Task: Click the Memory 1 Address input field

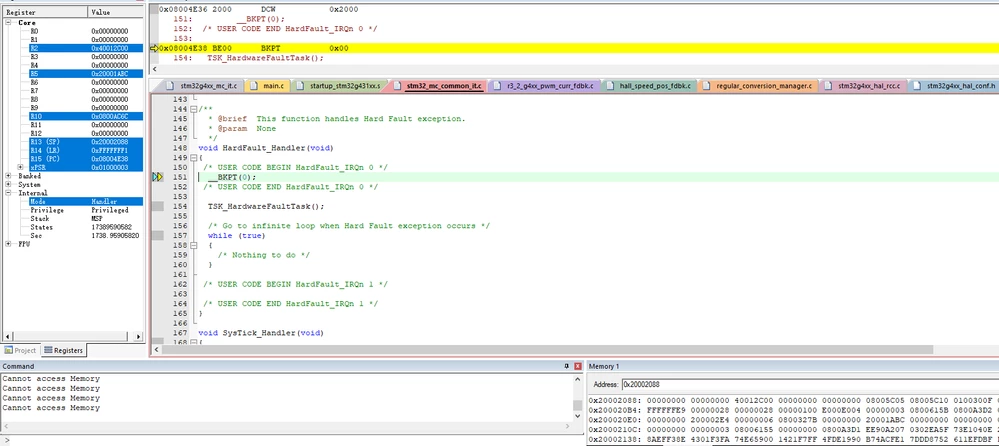Action: [809, 385]
